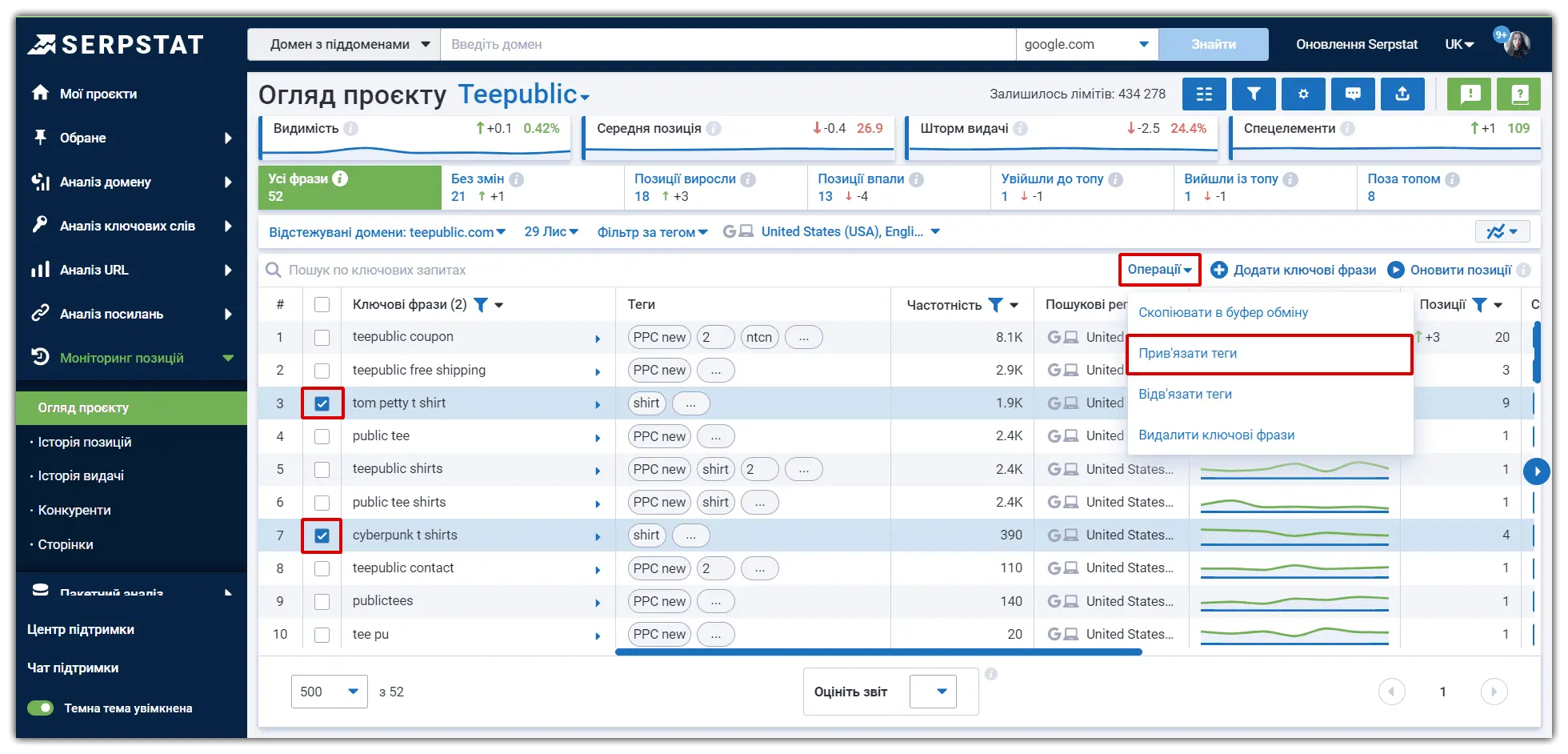
Task: Toggle the select-all header checkbox
Action: click(322, 305)
